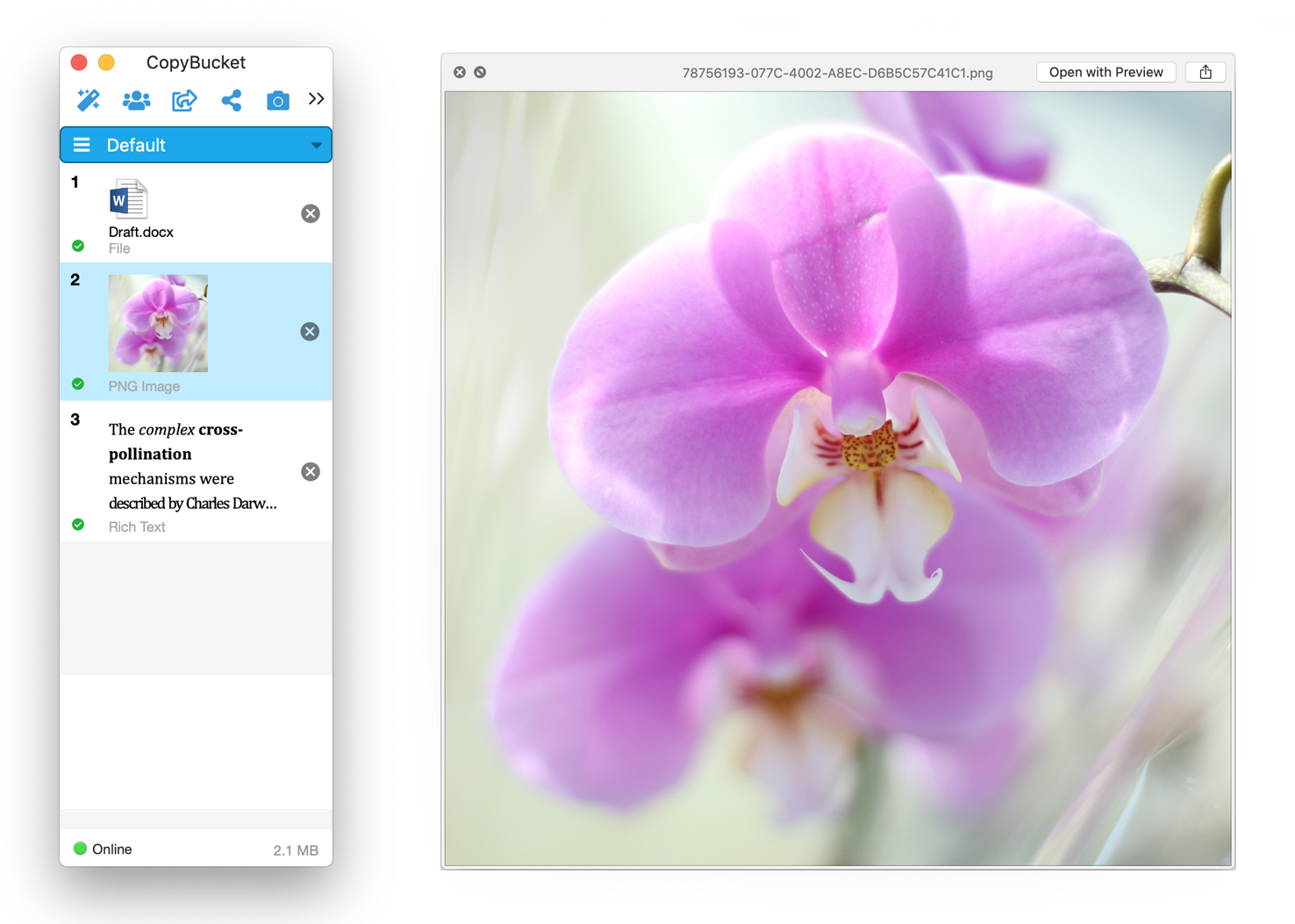Viewport: 1295px width, 924px height.
Task: Select the orchid thumbnail in the clip list
Action: click(x=158, y=323)
